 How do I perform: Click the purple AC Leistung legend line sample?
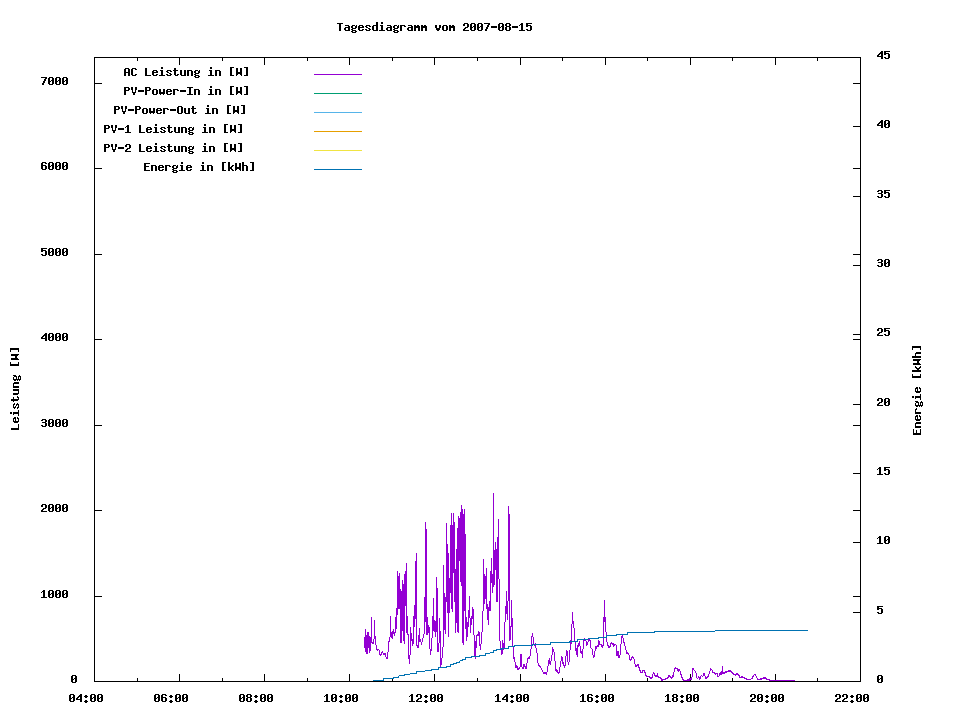tap(337, 74)
